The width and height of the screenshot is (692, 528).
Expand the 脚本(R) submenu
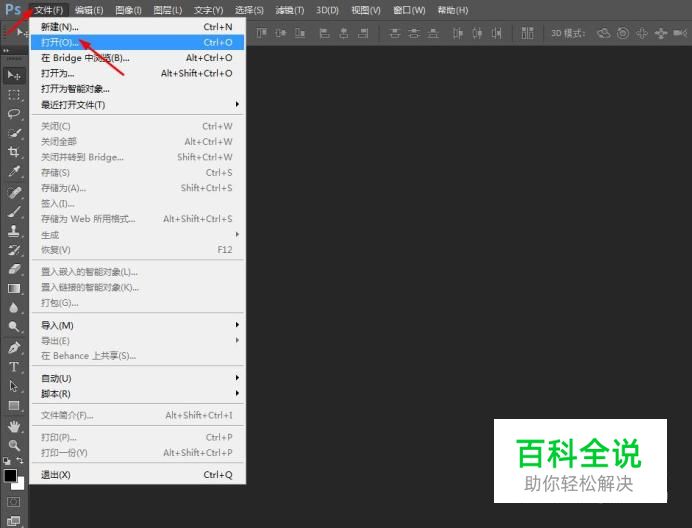(137, 394)
